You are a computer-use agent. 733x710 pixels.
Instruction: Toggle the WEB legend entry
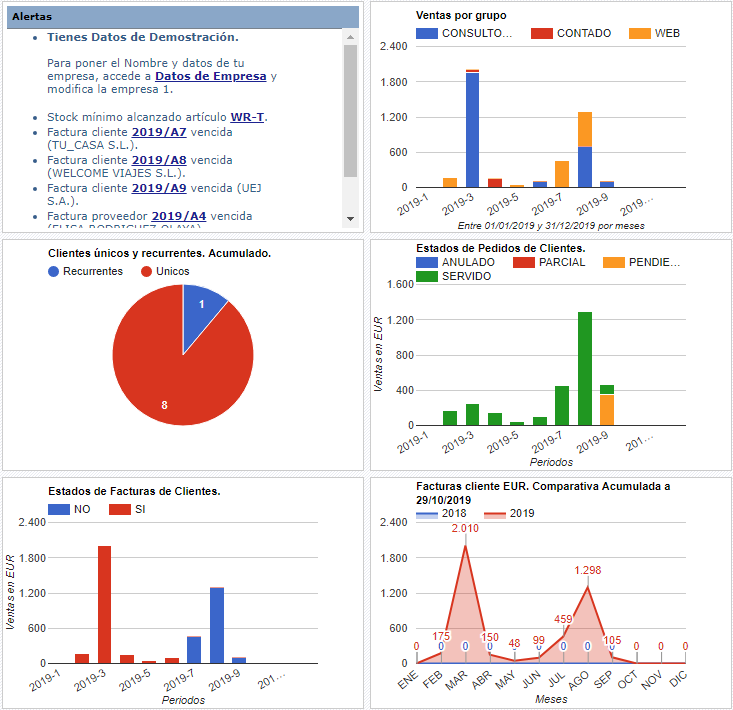tap(667, 33)
